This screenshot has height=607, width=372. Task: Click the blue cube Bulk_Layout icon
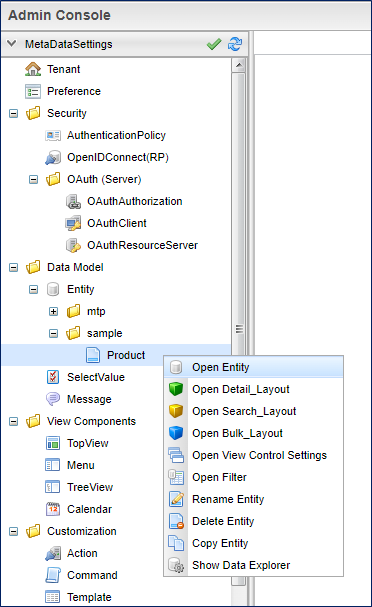click(176, 434)
